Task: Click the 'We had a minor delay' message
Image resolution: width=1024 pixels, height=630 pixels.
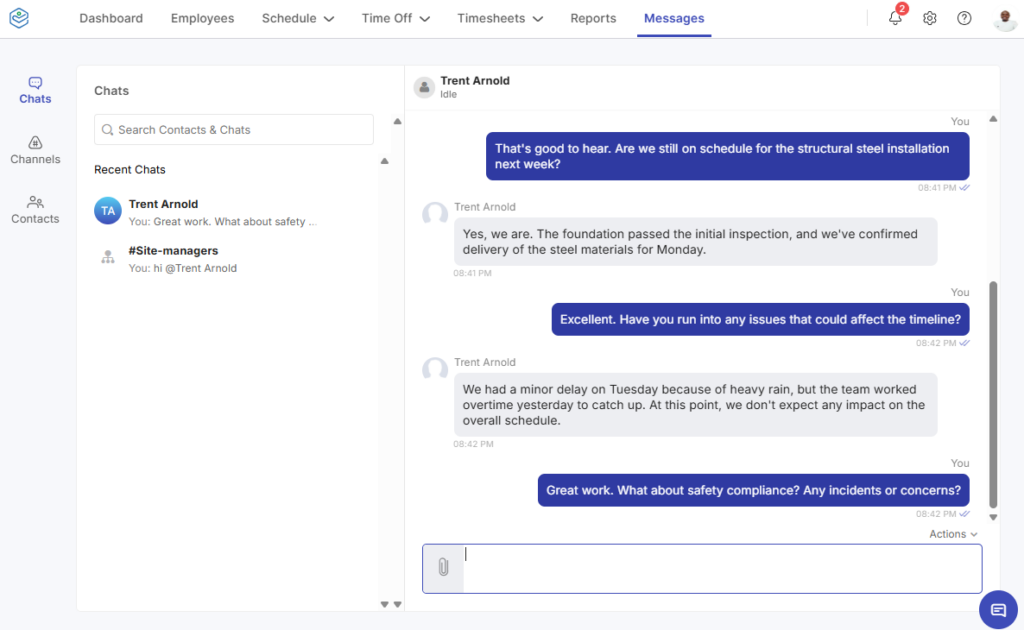Action: click(696, 405)
